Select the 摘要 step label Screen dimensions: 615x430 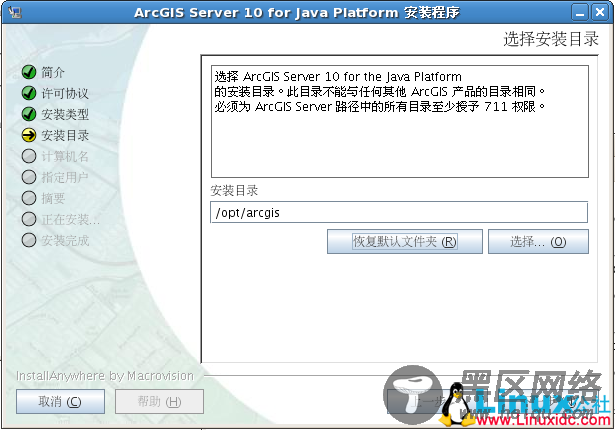click(x=53, y=199)
